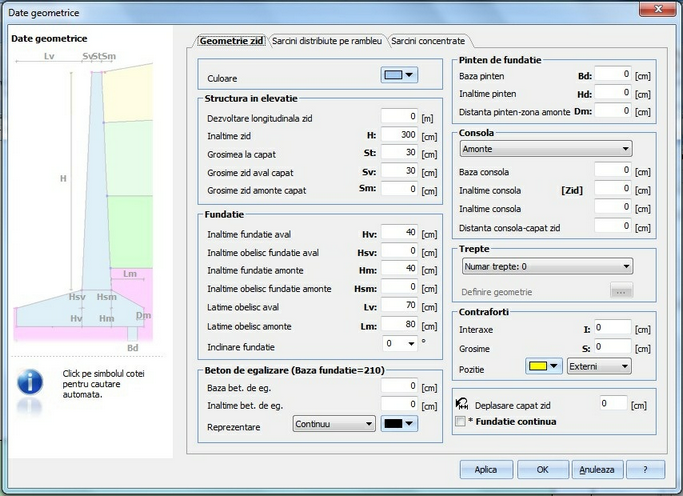Screen dimensions: 683x496
Task: Switch to the Geometrie zid tab
Action: (x=231, y=41)
